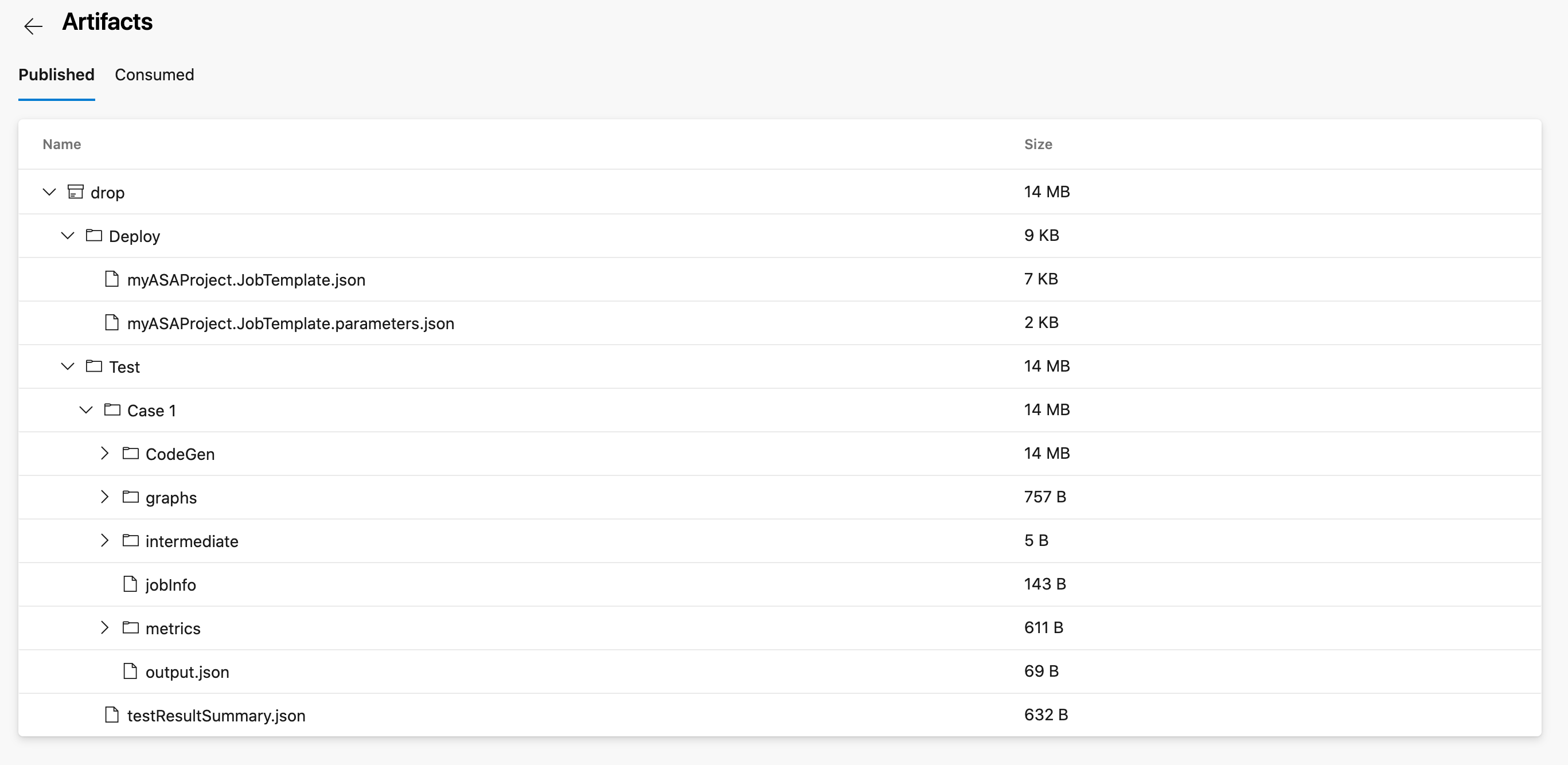Click the Test folder icon
1568x765 pixels.
click(94, 366)
